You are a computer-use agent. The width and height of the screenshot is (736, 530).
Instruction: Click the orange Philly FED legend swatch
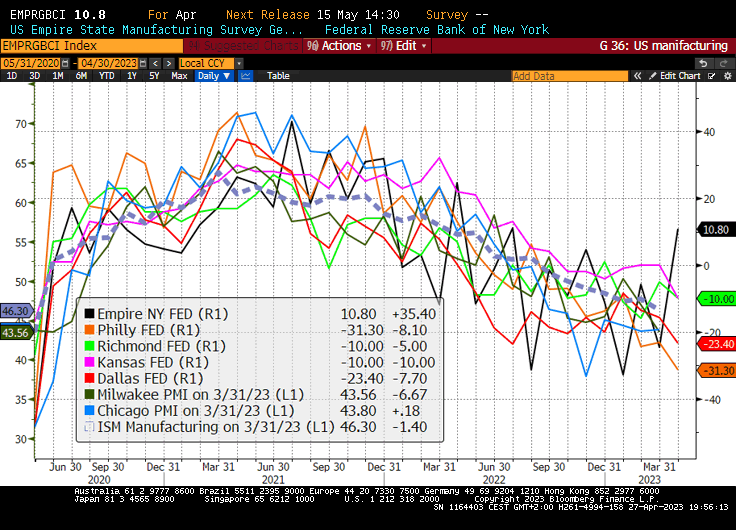point(89,330)
